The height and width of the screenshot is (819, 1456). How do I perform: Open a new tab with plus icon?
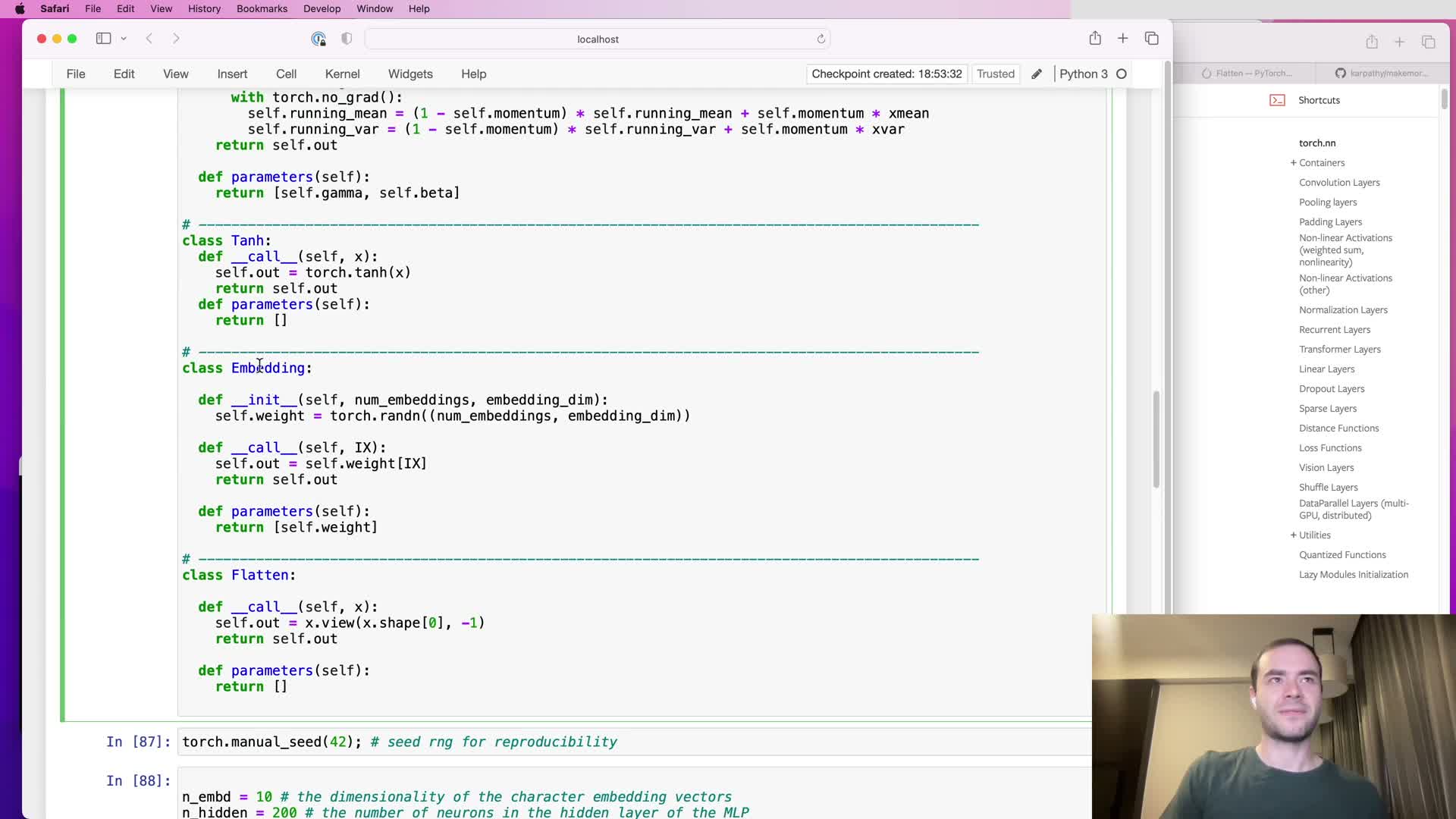pos(1123,39)
